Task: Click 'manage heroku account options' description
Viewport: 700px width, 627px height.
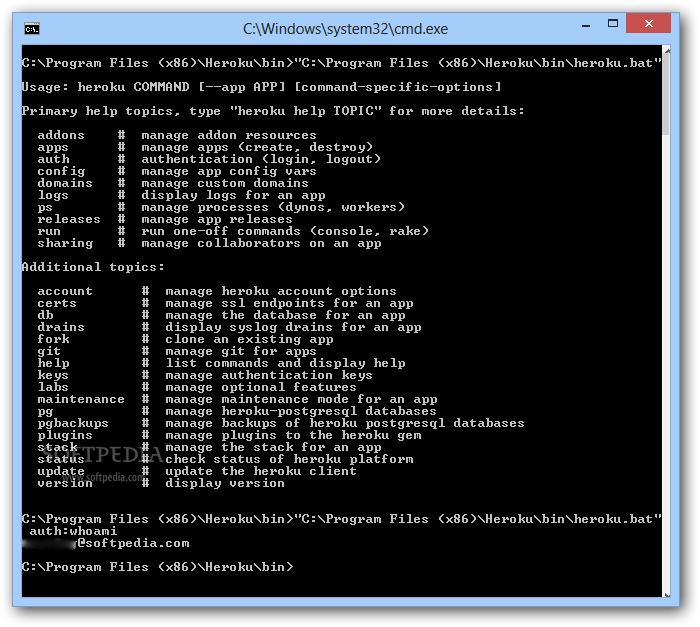Action: tap(281, 291)
